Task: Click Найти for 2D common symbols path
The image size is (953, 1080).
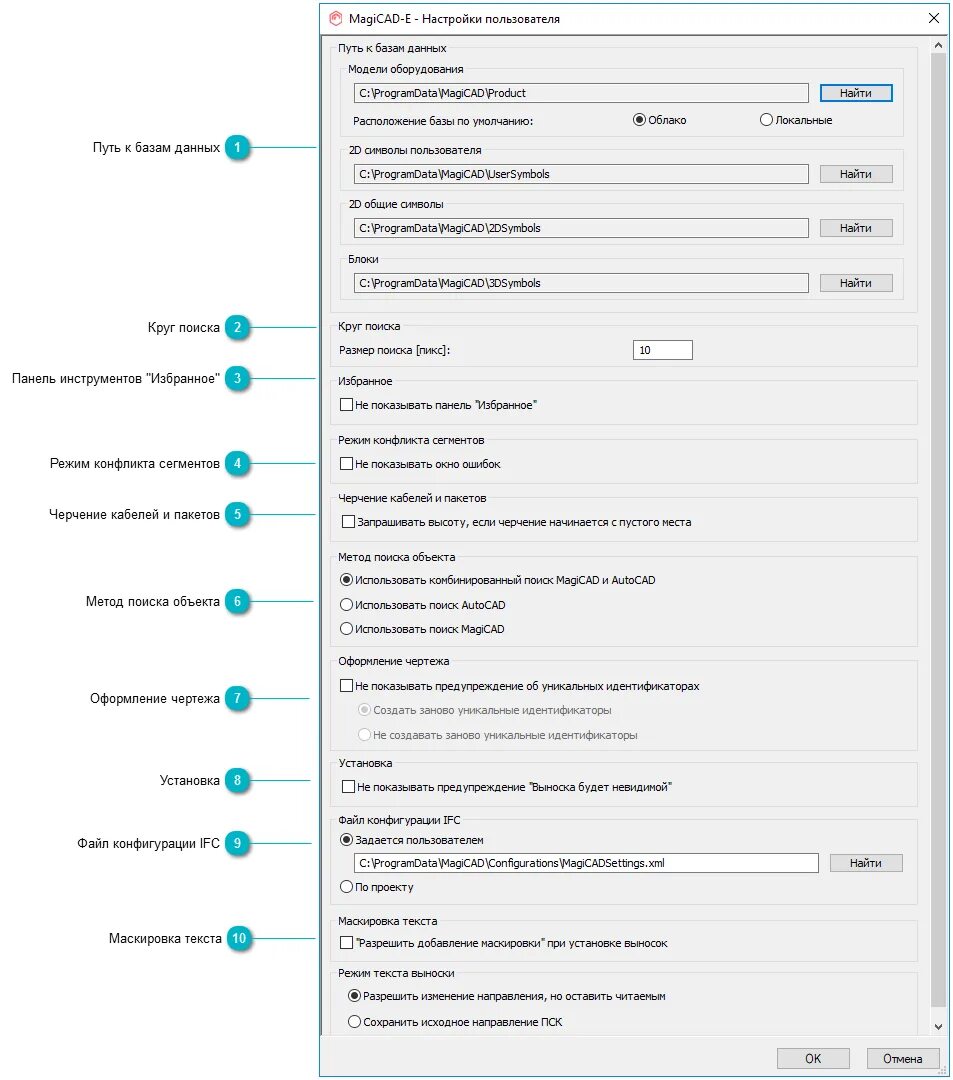Action: click(x=856, y=228)
